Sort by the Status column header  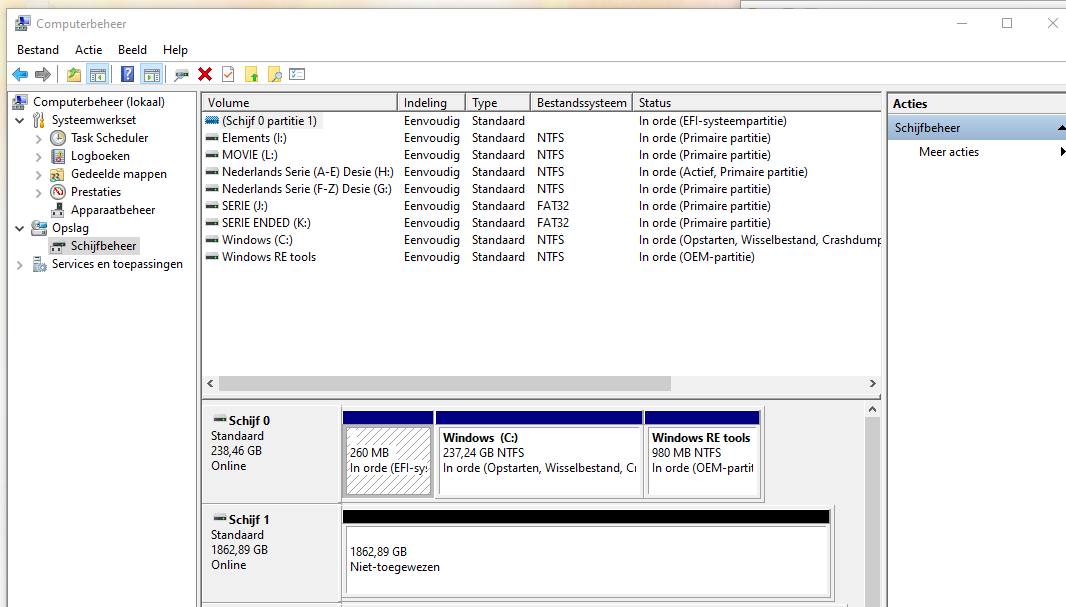757,103
